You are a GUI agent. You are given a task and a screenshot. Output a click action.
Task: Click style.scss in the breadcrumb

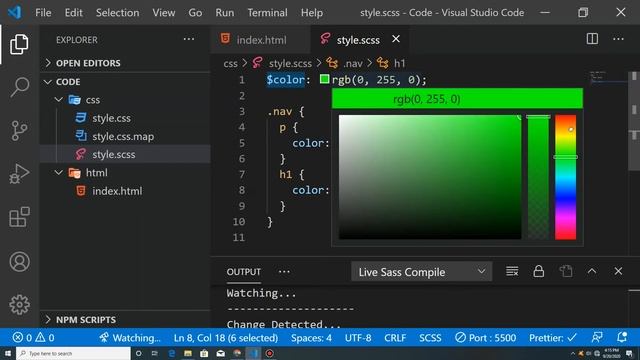click(290, 63)
